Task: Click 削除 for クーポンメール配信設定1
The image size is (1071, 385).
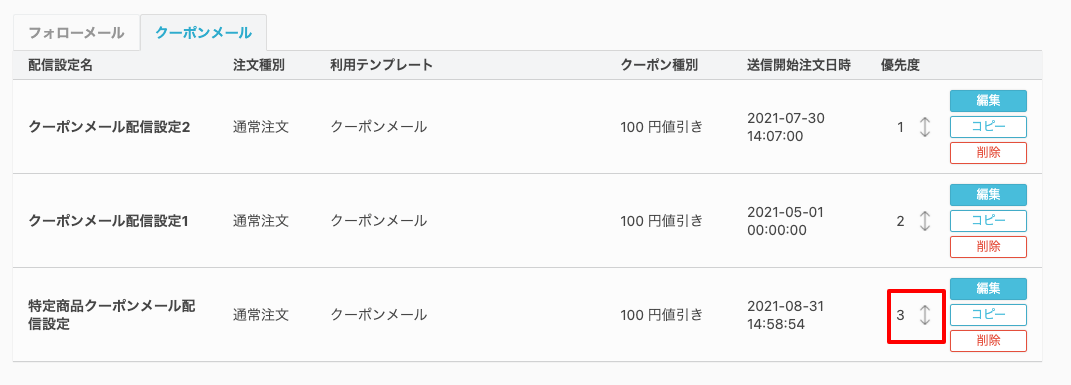Action: tap(988, 247)
